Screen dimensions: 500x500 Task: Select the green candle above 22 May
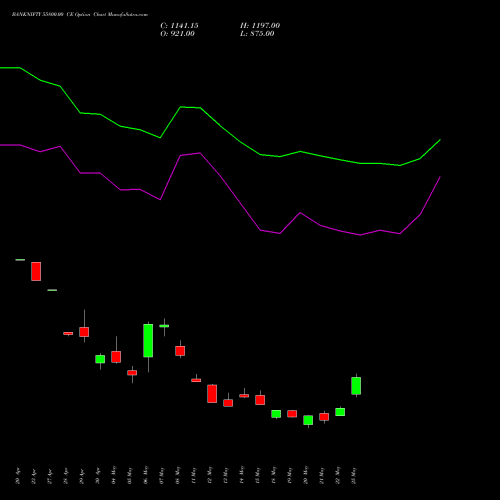pos(340,412)
